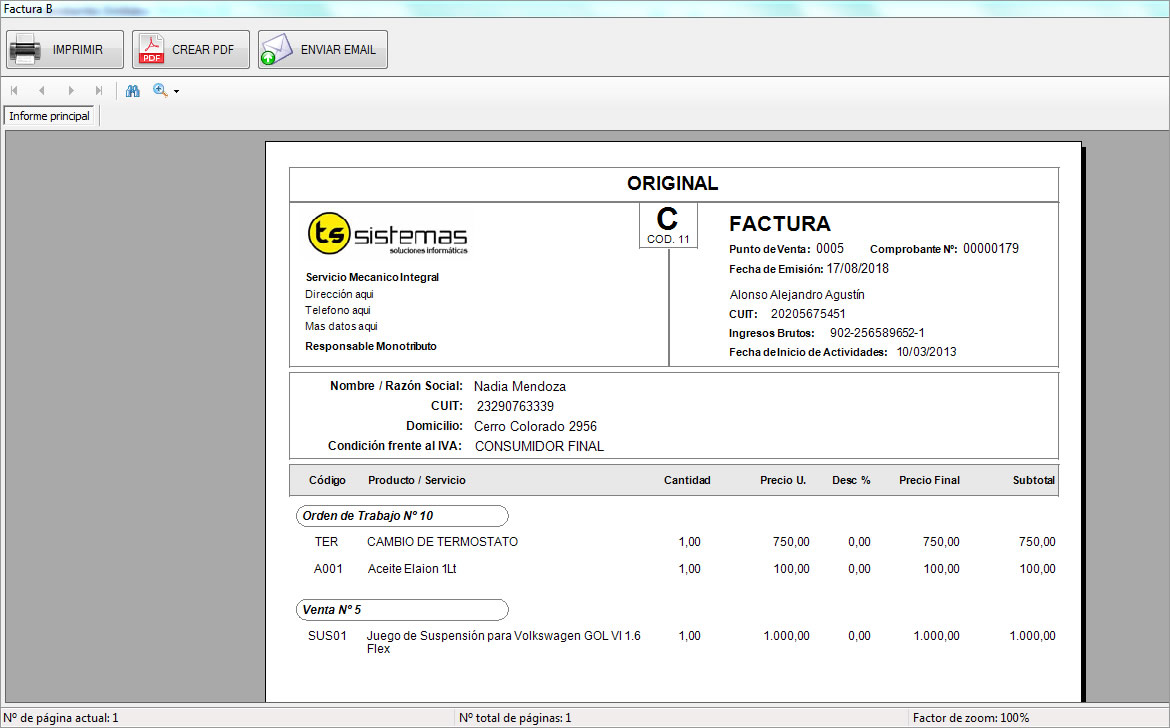The image size is (1170, 728).
Task: Click customer name Nadia Mendoza
Action: tap(520, 386)
